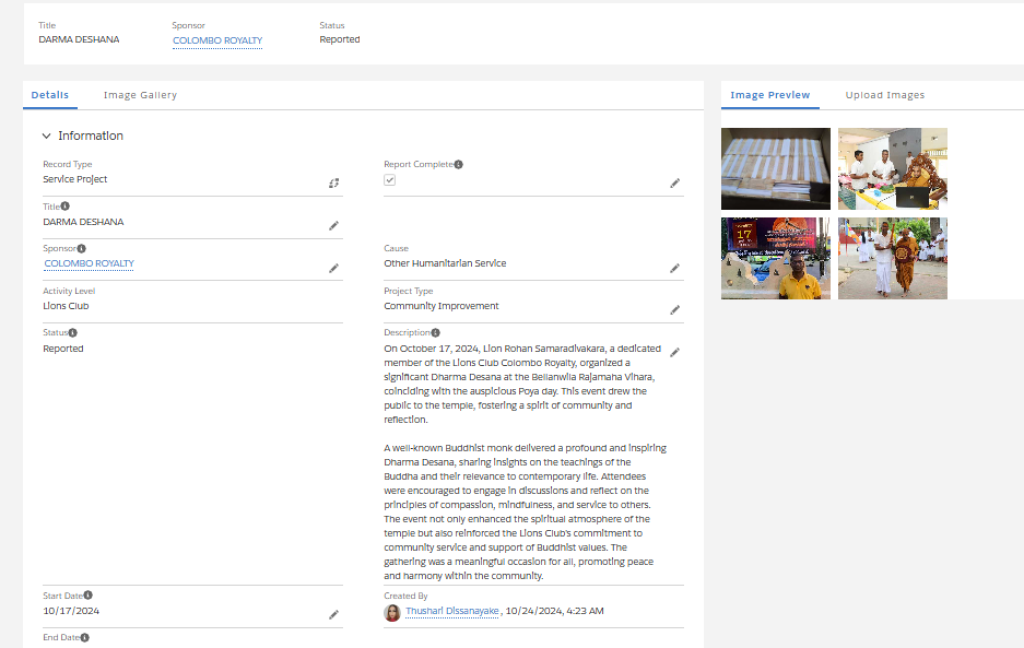Edit the Project Type pencil icon
The height and width of the screenshot is (648, 1024).
675,310
